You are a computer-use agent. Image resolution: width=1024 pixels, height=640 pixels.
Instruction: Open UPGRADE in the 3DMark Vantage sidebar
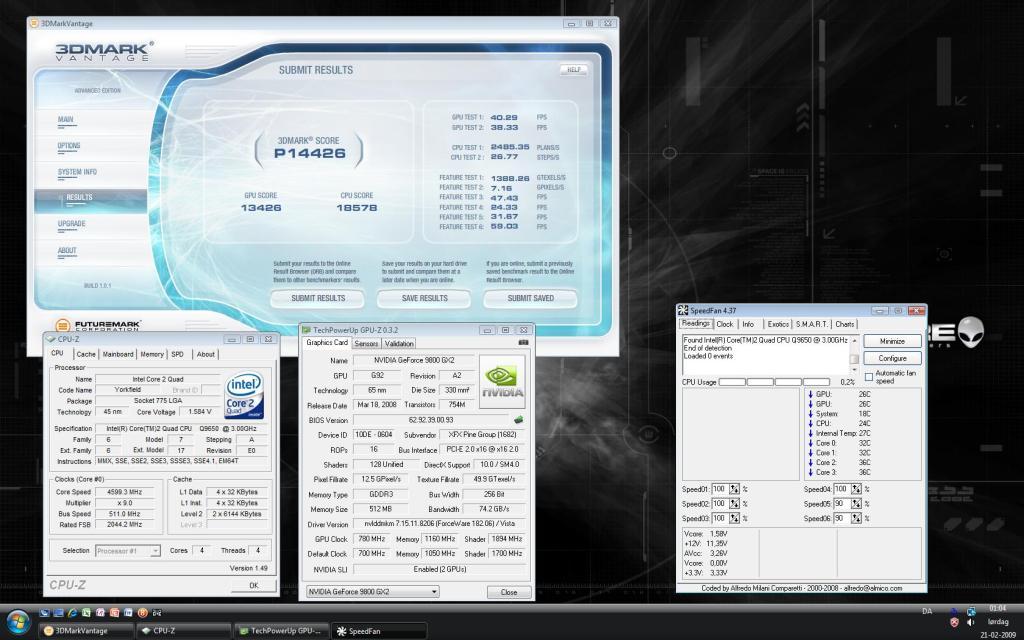point(71,223)
